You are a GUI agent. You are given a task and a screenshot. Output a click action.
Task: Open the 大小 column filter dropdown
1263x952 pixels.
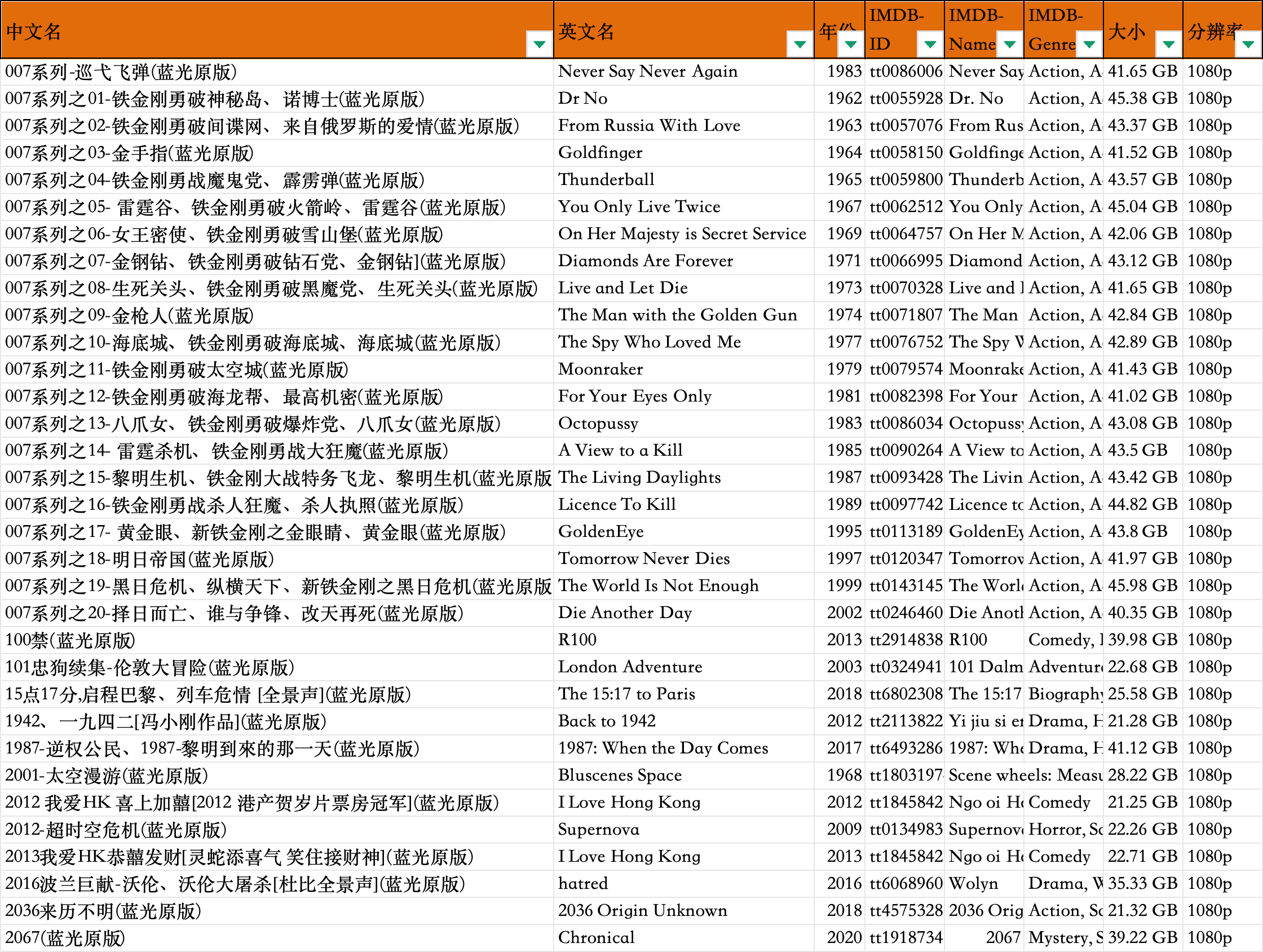pyautogui.click(x=1168, y=44)
